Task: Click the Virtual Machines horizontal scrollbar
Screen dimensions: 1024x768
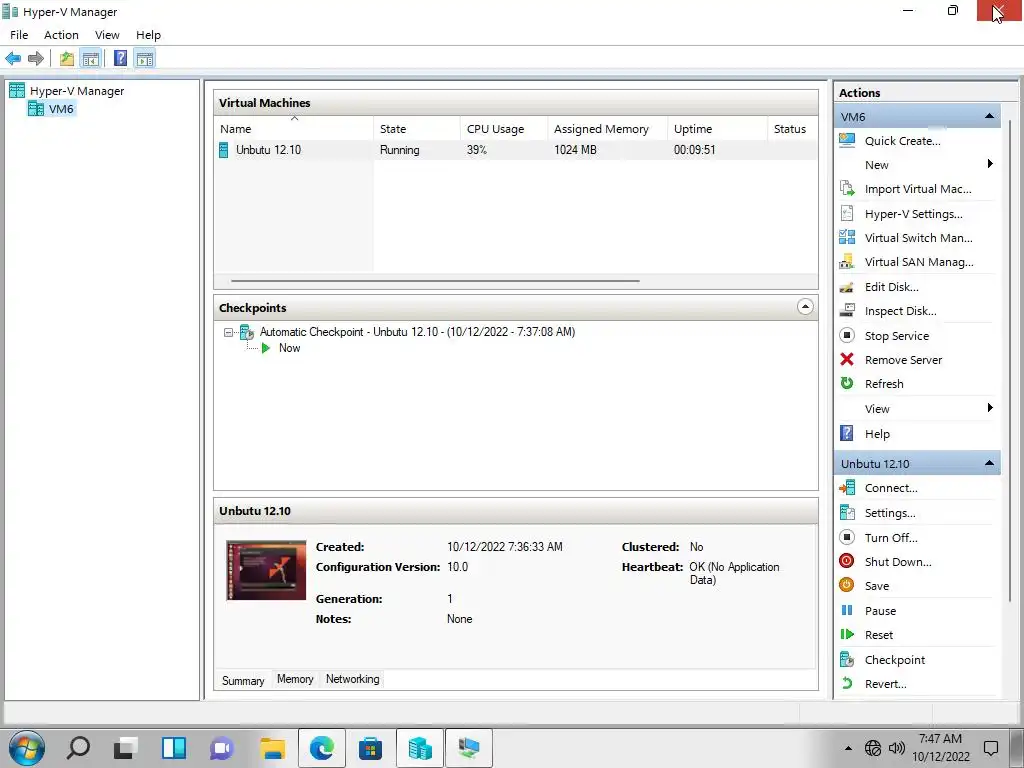Action: (435, 281)
